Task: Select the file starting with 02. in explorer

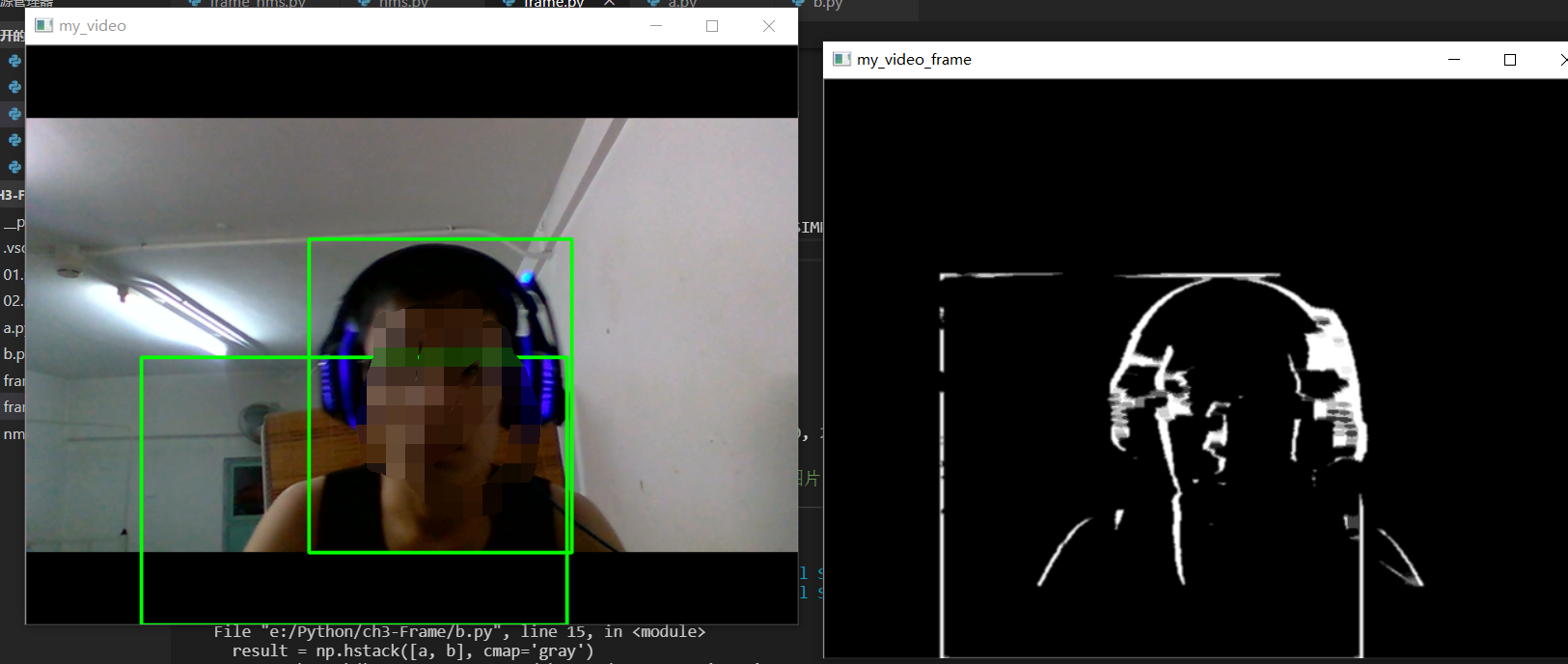Action: (13, 301)
